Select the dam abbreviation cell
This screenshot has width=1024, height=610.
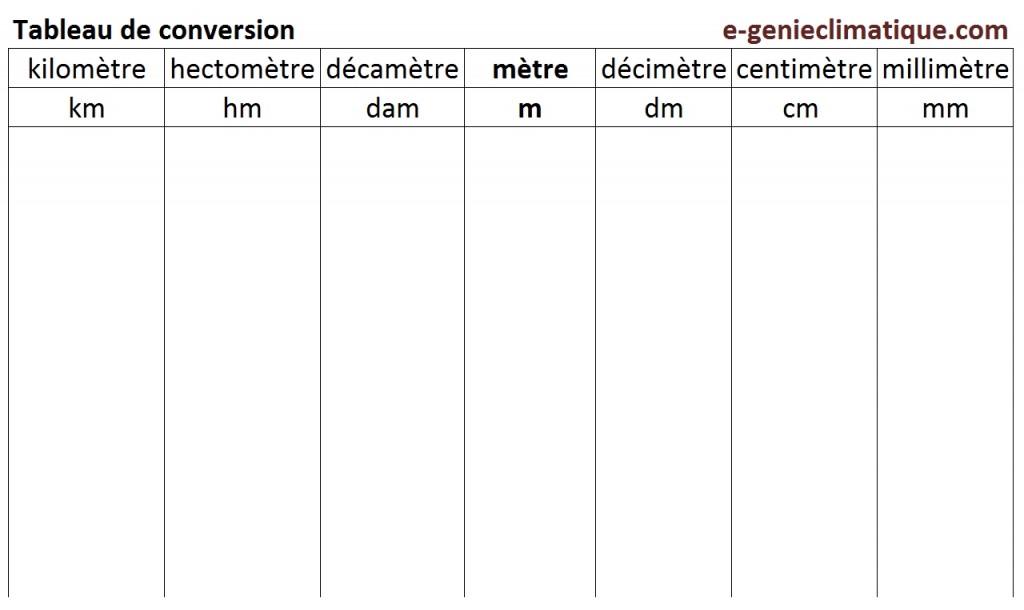(x=392, y=108)
